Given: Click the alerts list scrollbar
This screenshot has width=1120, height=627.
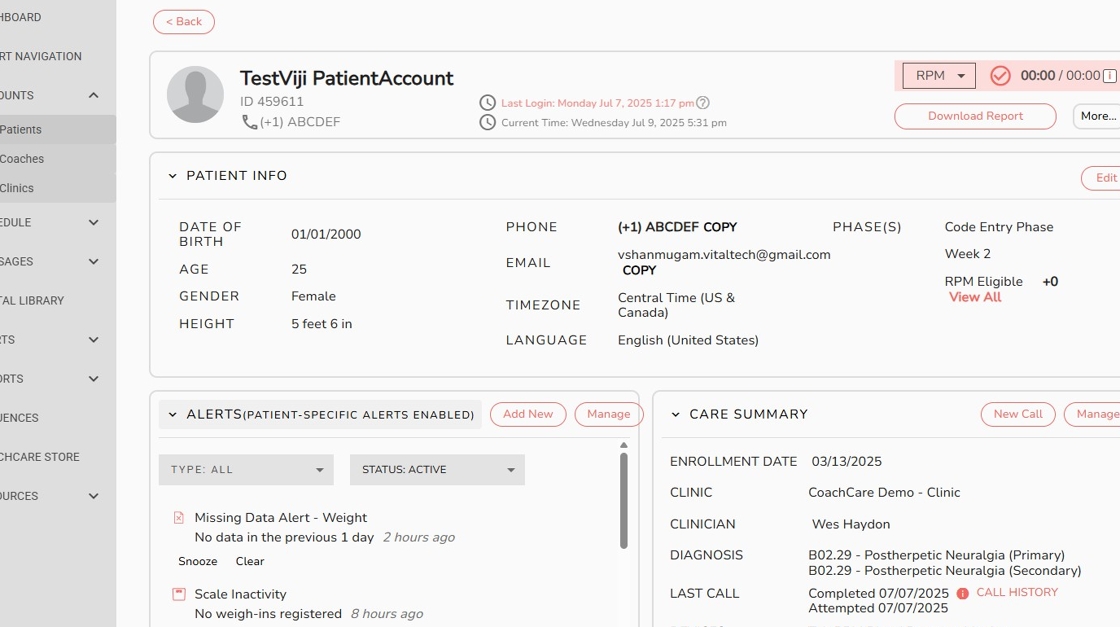Looking at the screenshot, I should pyautogui.click(x=624, y=500).
